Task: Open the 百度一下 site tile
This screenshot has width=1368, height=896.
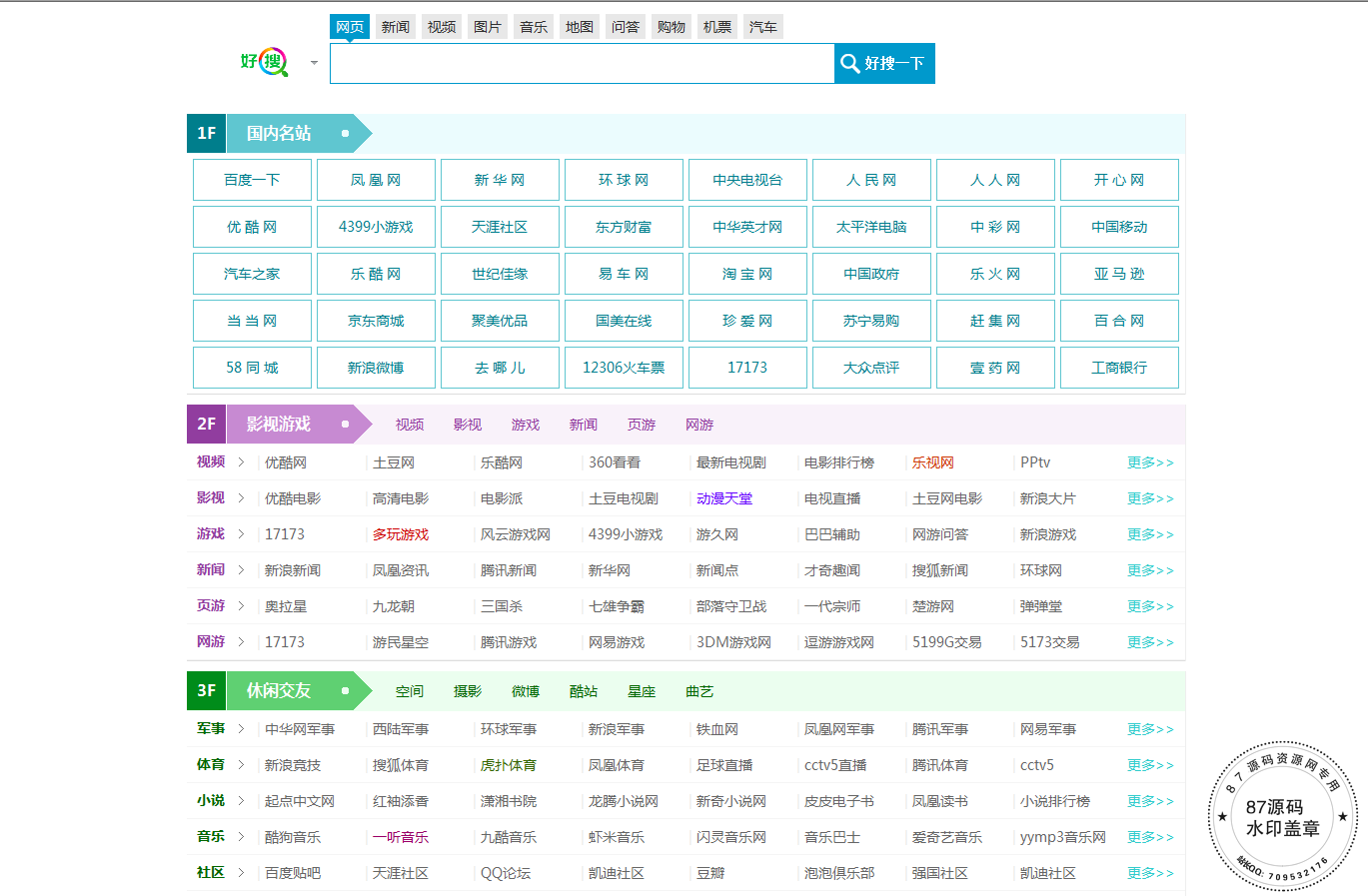Action: click(x=252, y=180)
